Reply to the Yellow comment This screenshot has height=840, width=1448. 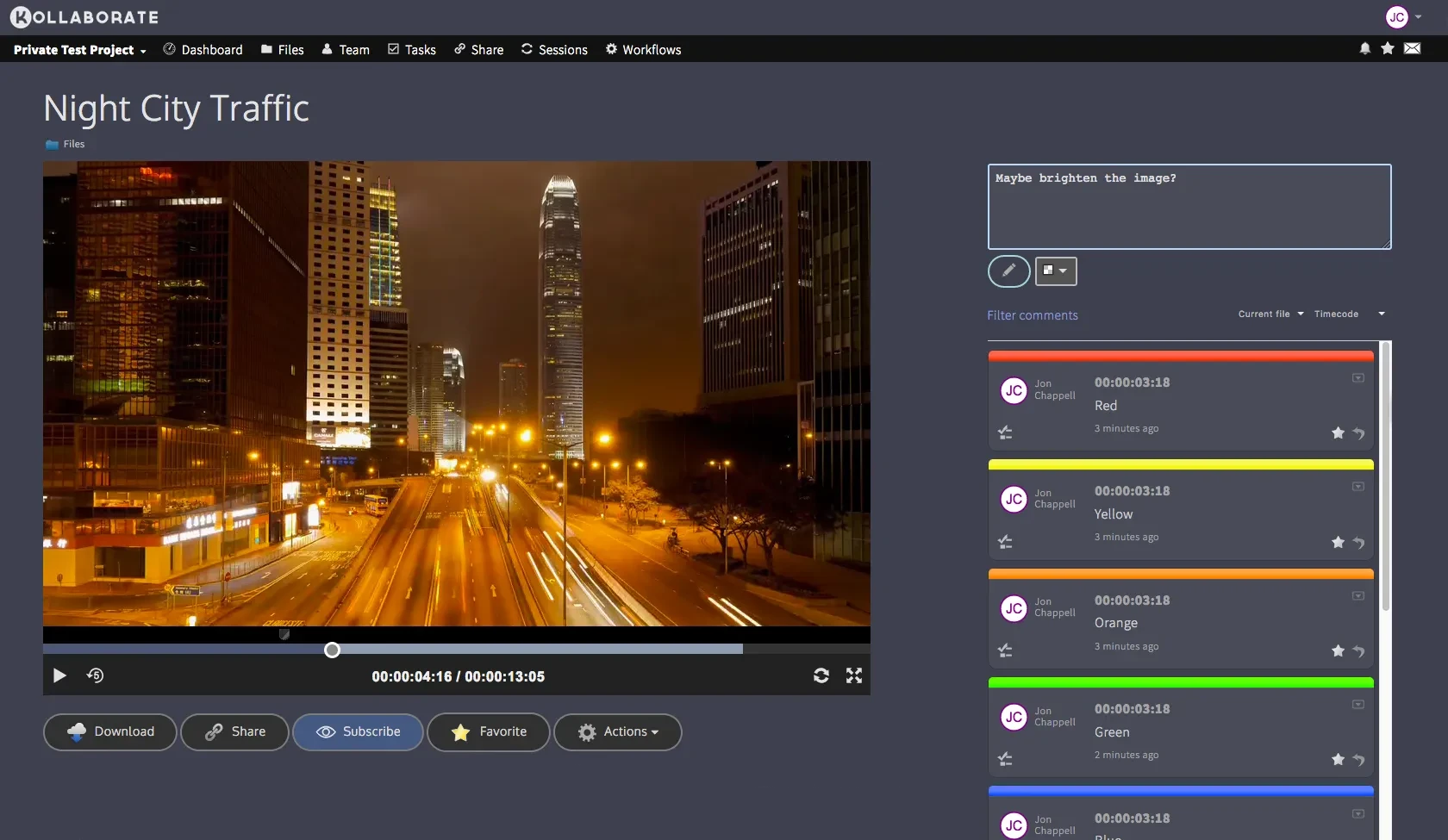coord(1359,542)
